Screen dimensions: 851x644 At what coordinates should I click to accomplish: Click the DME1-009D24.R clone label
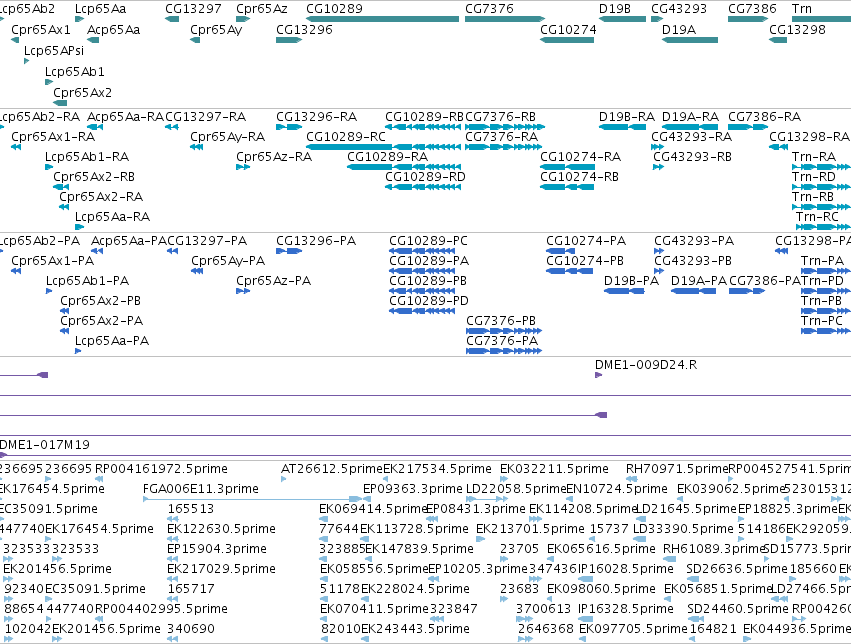pos(646,365)
